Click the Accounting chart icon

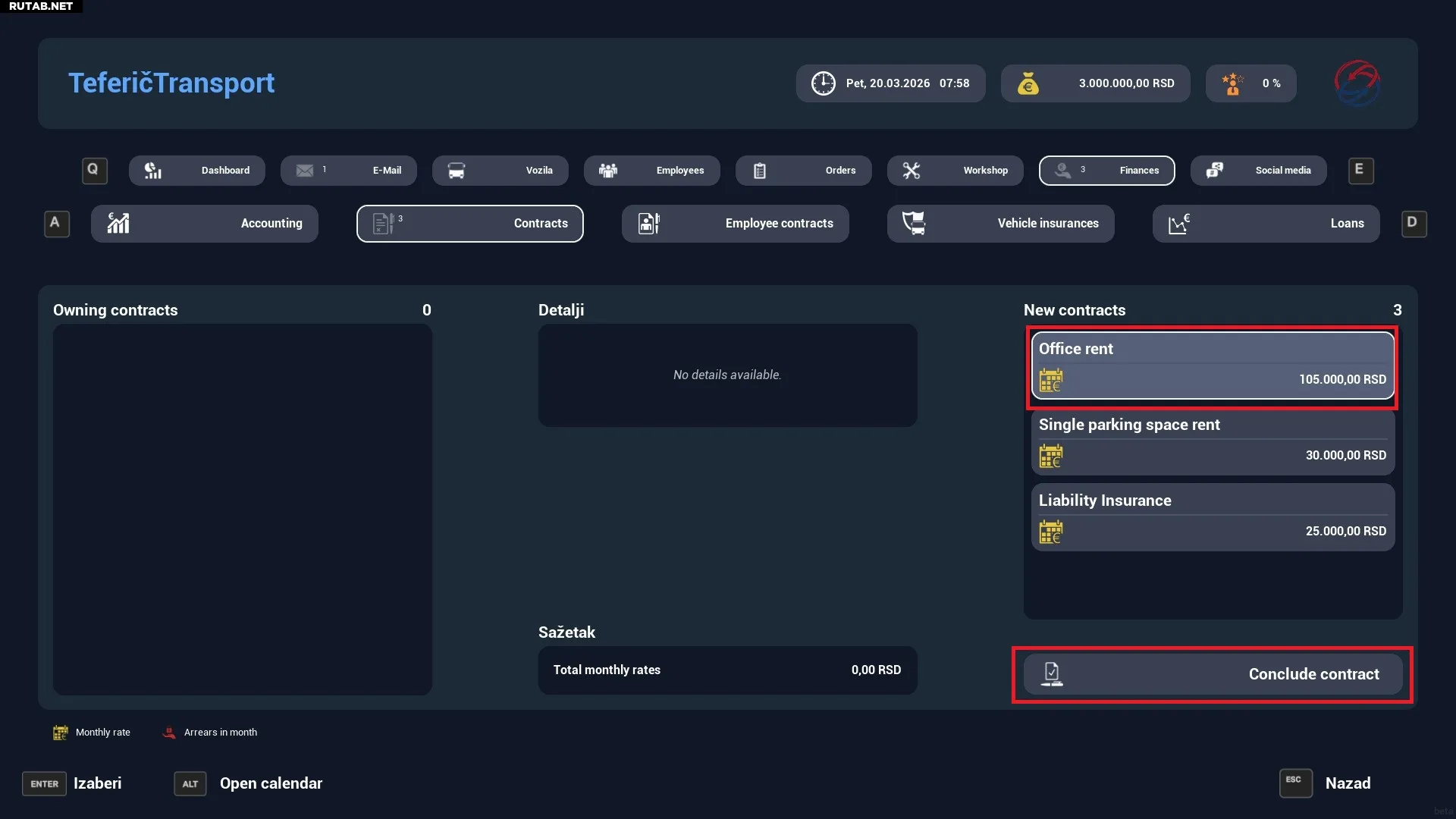[x=118, y=223]
